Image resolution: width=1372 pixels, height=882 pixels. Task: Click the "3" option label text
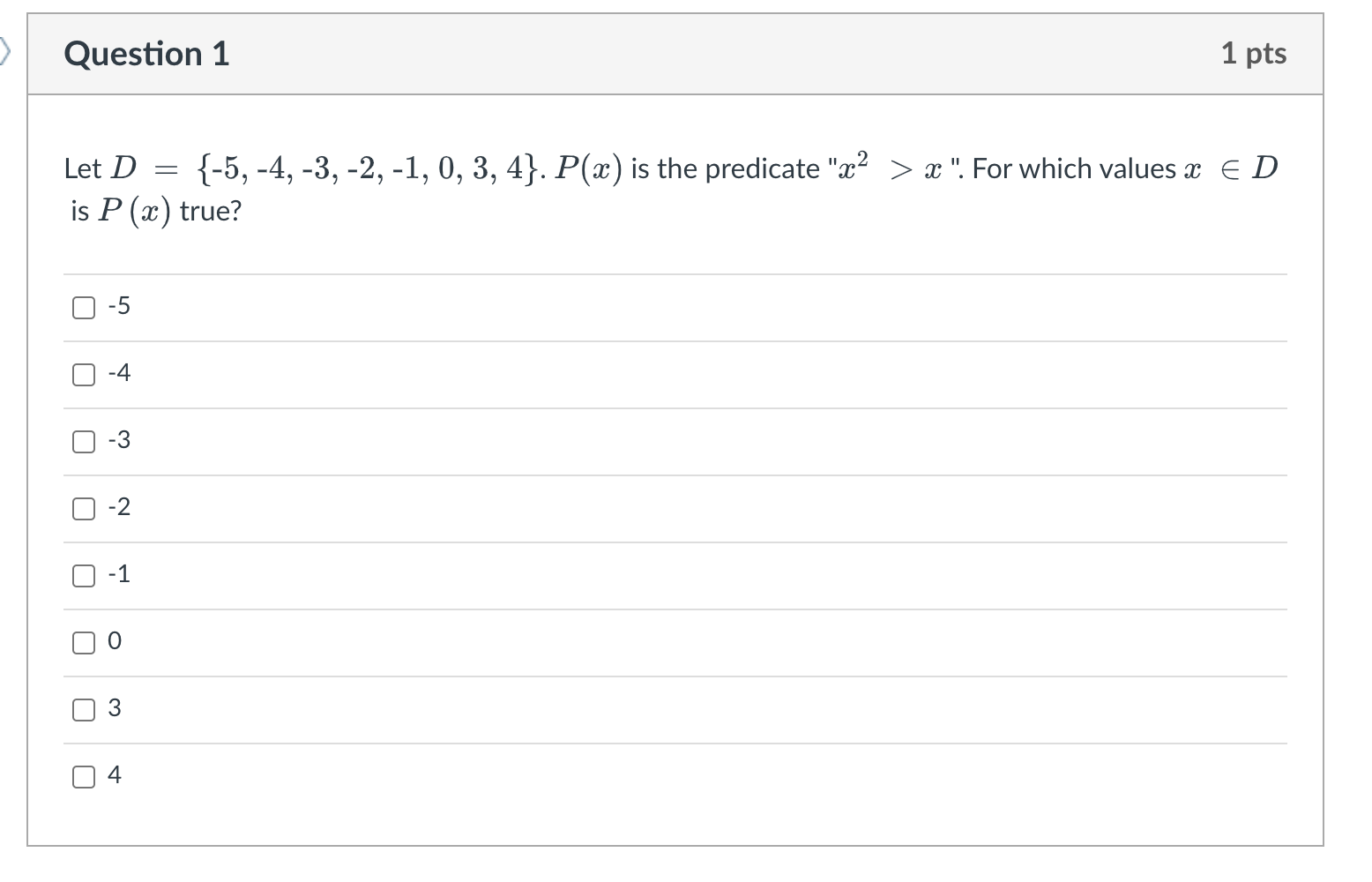coord(115,708)
